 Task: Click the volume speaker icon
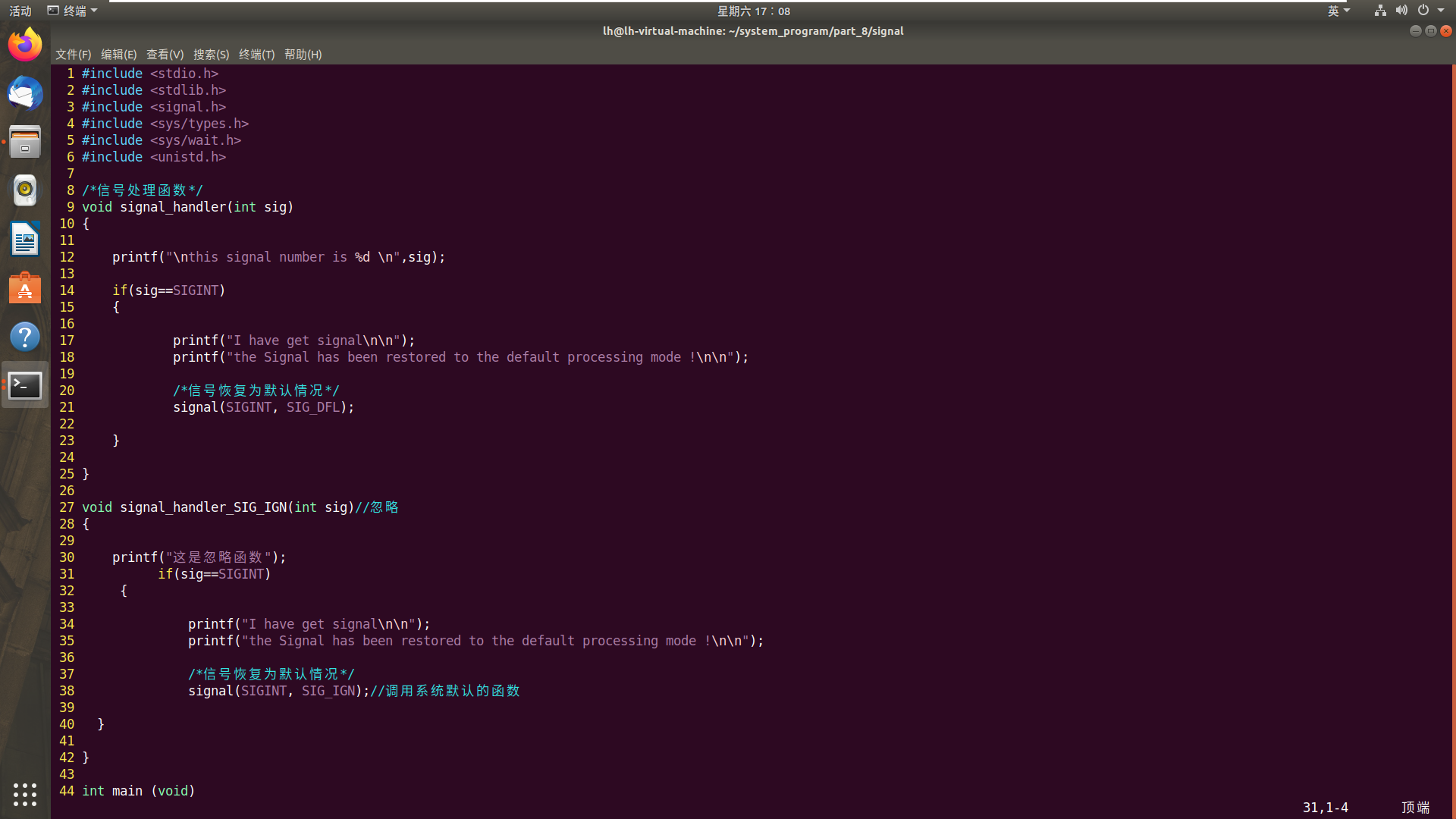[1401, 11]
